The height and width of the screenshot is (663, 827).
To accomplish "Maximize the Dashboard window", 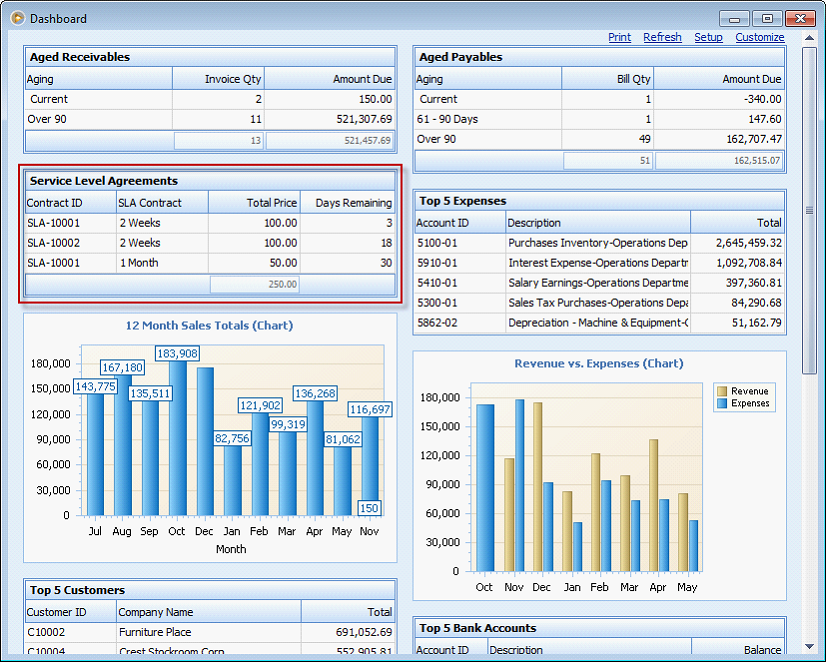I will tap(767, 18).
